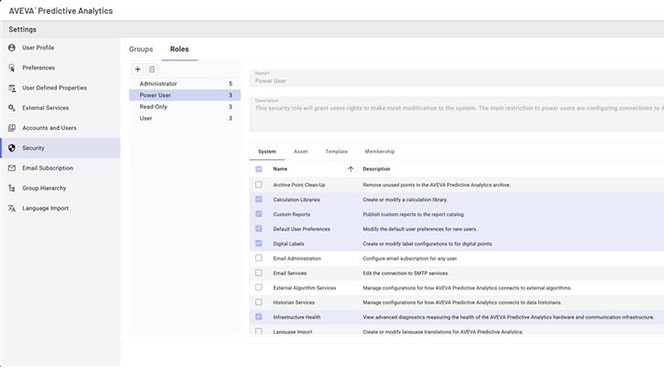Select the Power User role
The width and height of the screenshot is (664, 373).
[x=185, y=95]
